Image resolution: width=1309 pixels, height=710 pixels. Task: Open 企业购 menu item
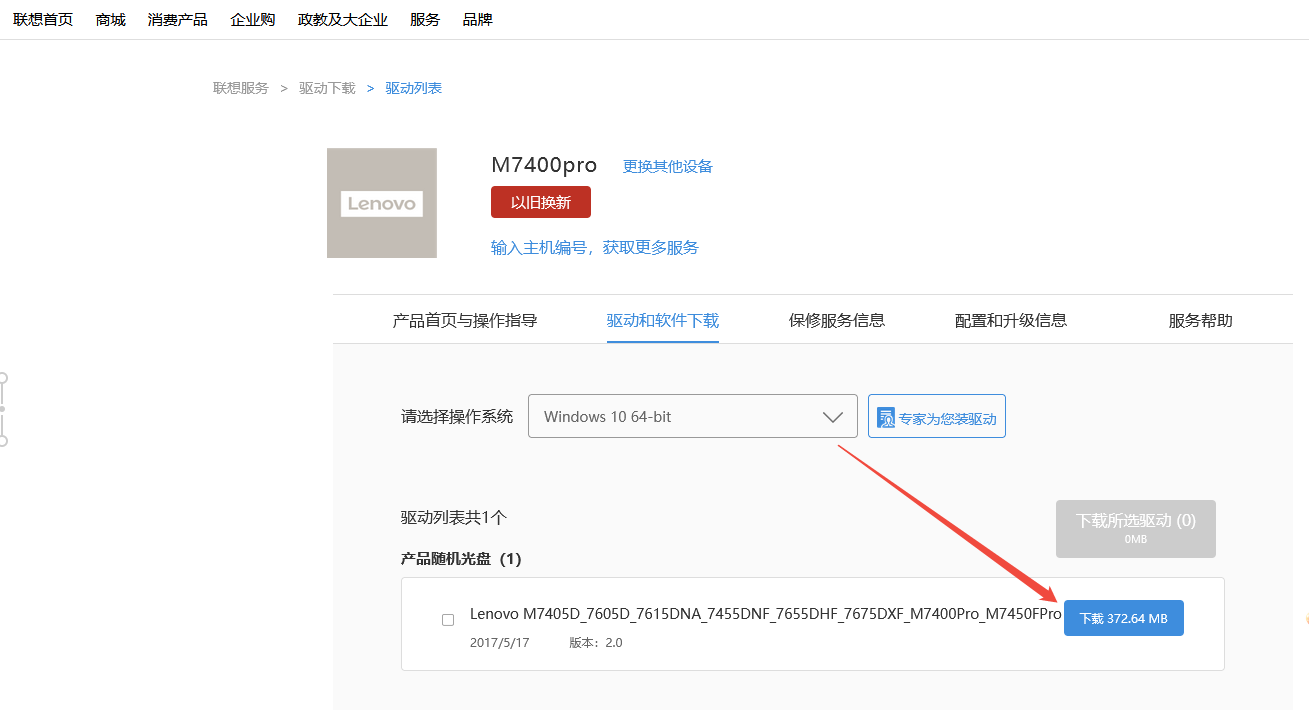[x=253, y=19]
